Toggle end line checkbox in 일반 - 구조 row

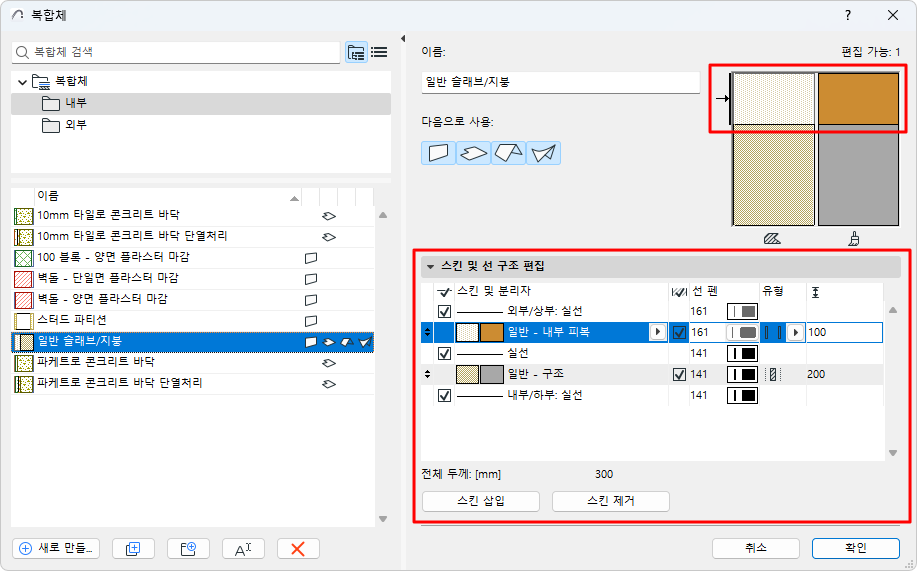(x=679, y=374)
